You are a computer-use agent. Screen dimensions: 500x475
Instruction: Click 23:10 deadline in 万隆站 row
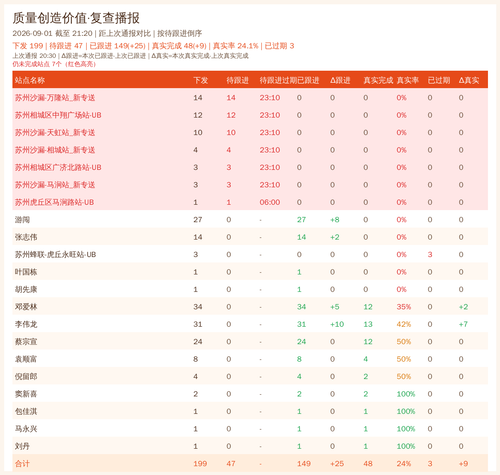point(270,98)
